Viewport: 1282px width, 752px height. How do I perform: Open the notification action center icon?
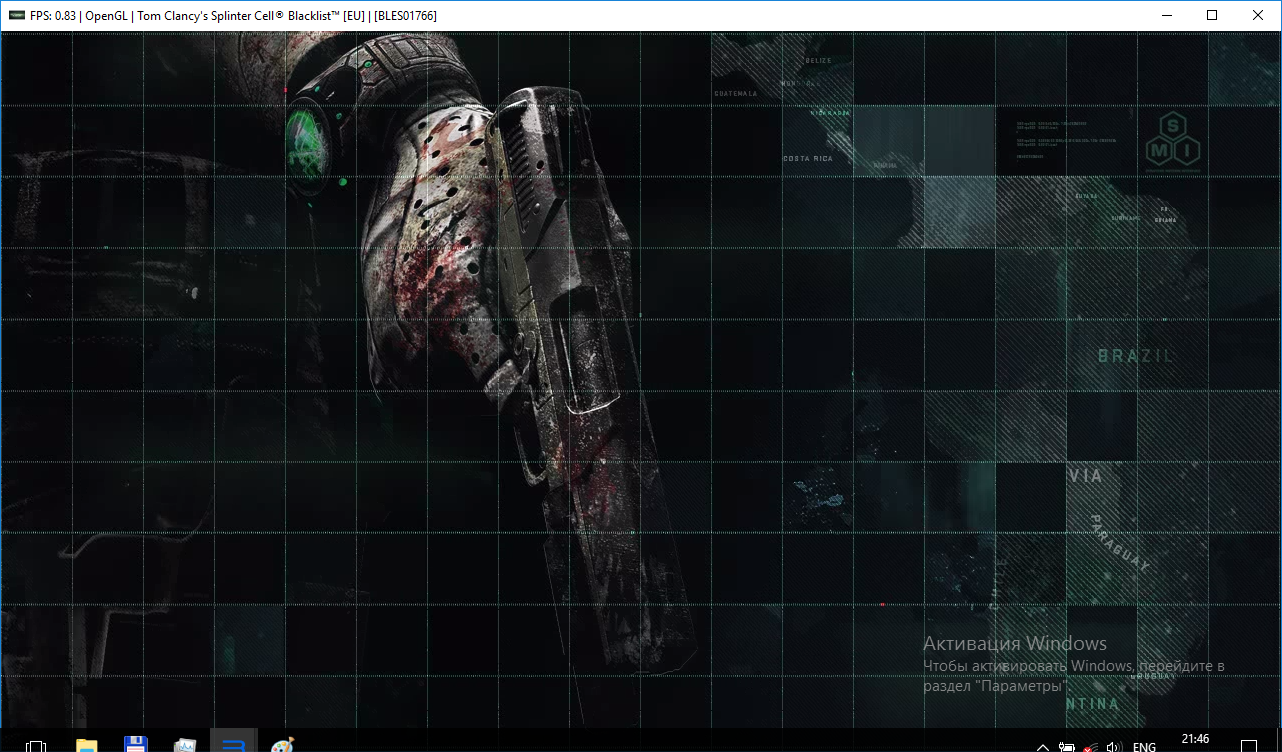point(1247,746)
